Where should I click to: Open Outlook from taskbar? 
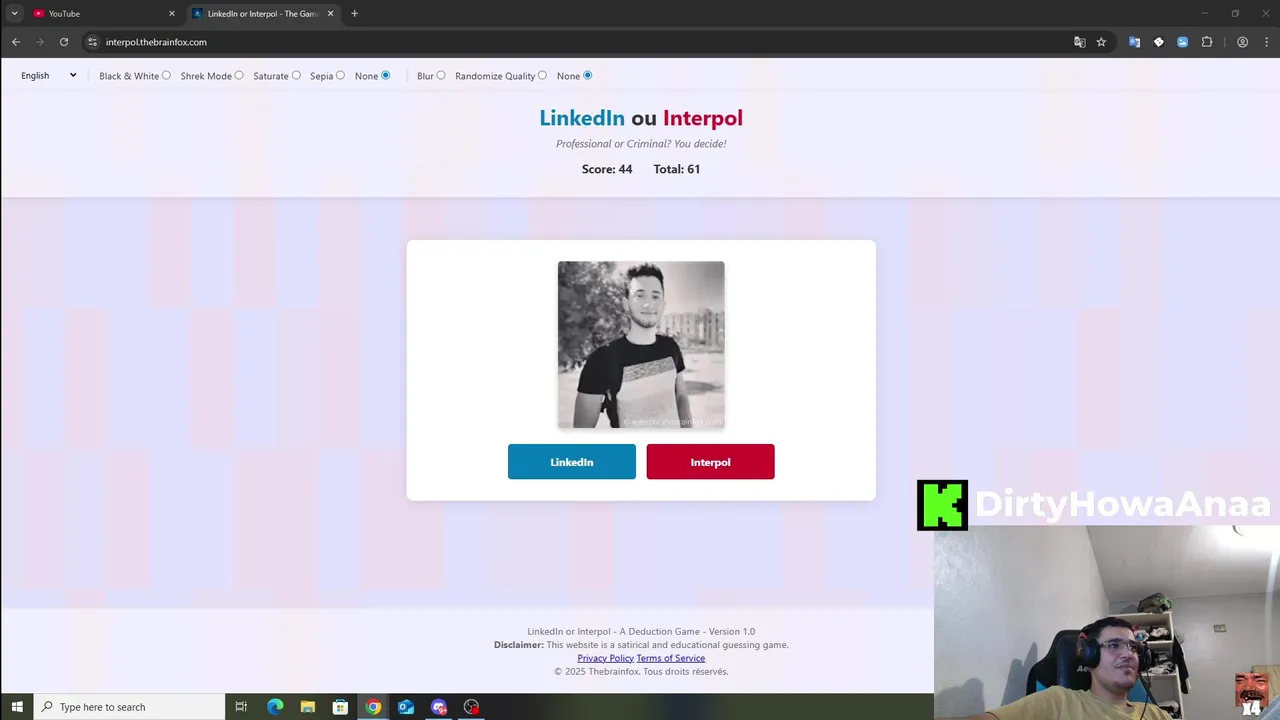click(406, 707)
